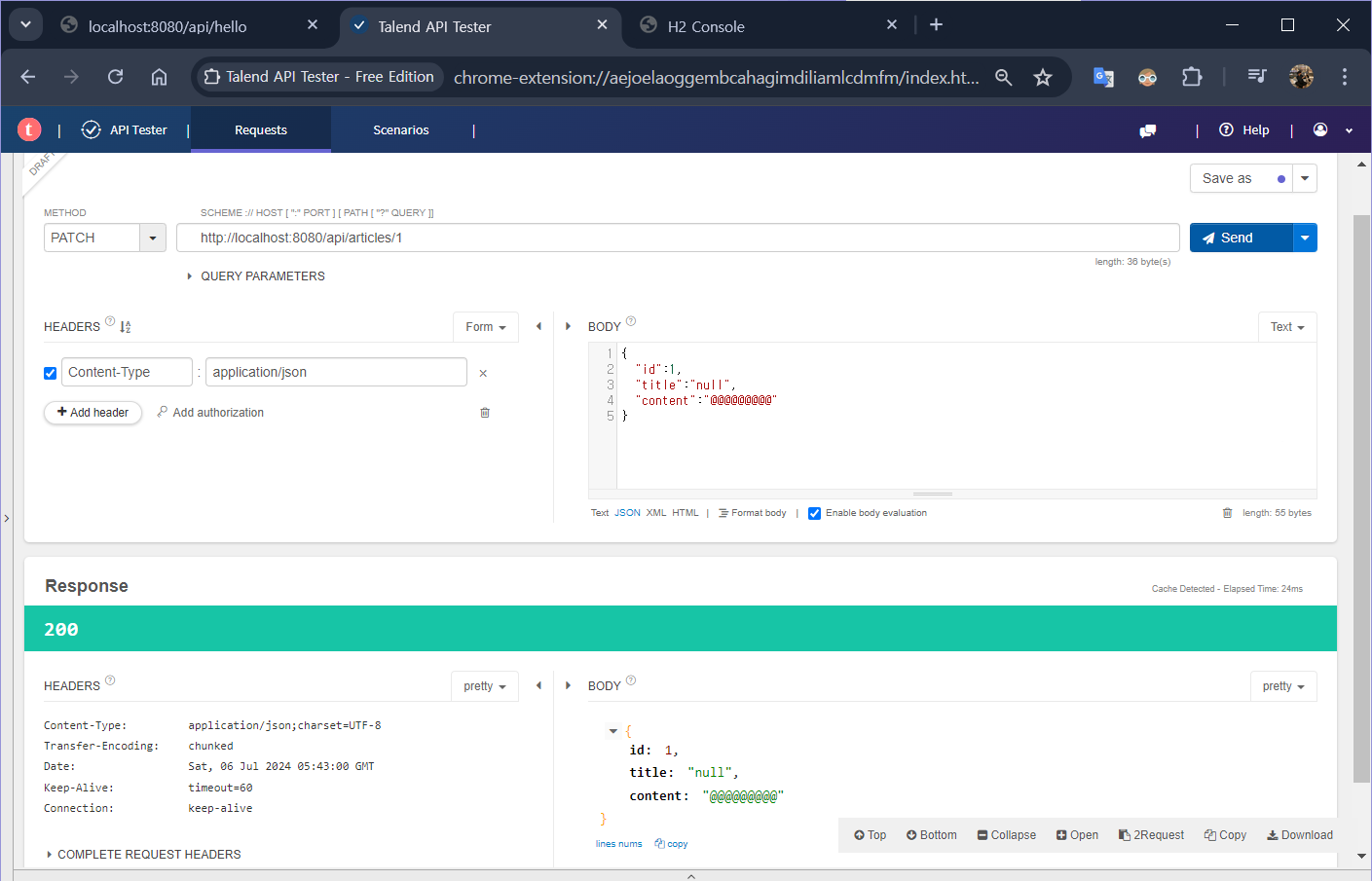Jump to Bottom of the response
The width and height of the screenshot is (1372, 881).
(x=931, y=835)
